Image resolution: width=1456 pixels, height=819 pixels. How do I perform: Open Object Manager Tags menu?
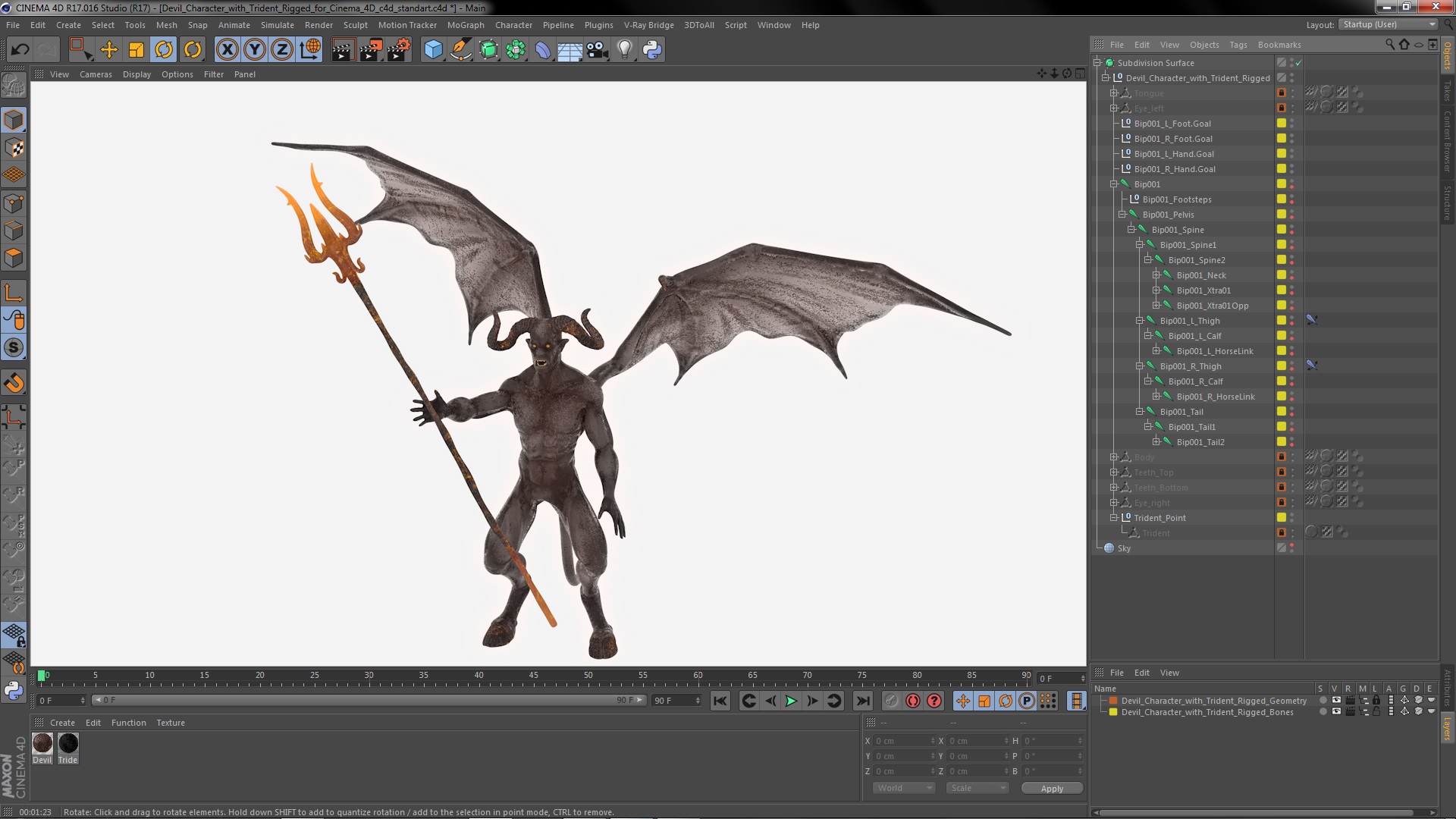[x=1238, y=45]
